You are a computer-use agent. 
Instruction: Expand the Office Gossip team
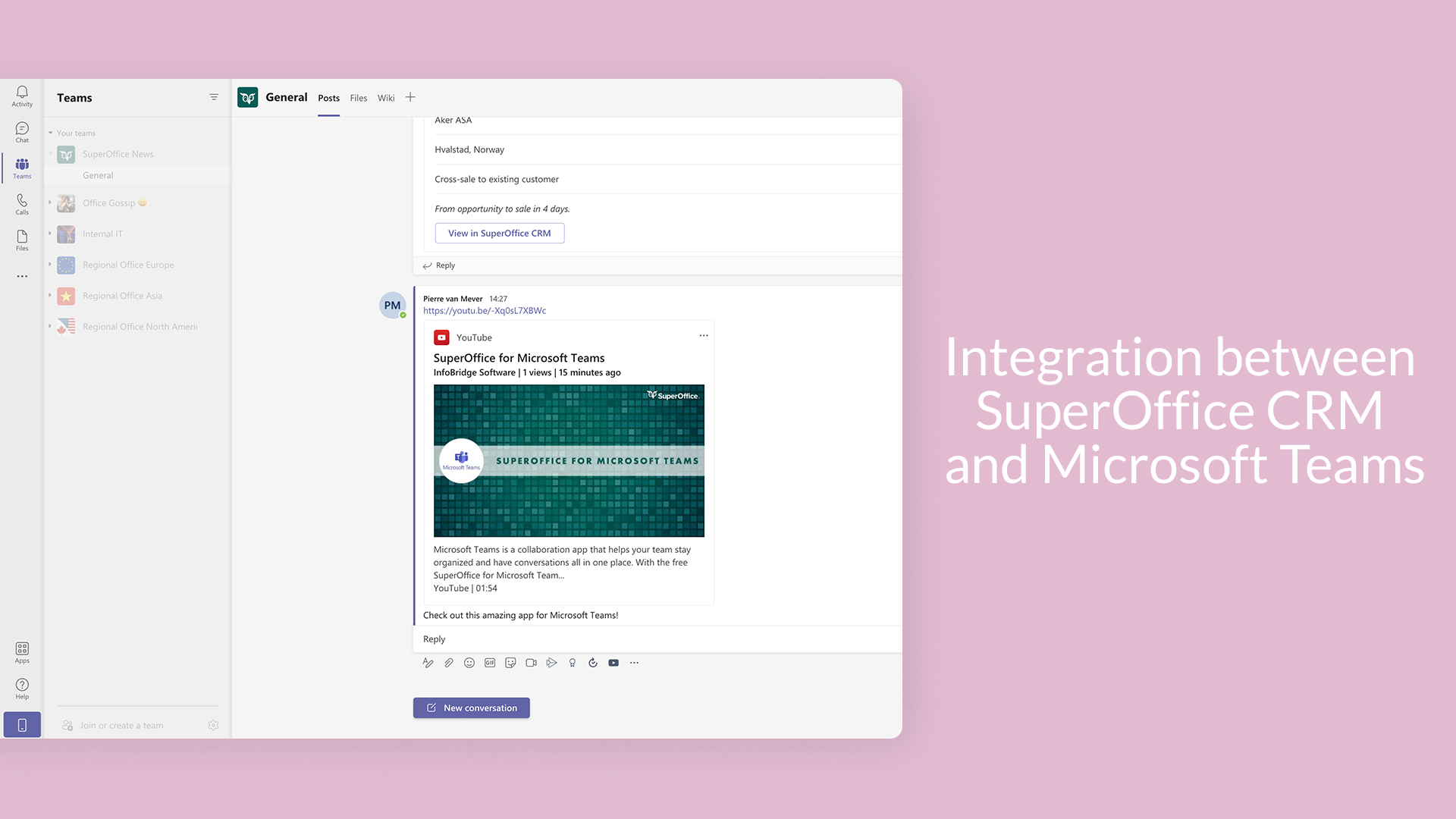(50, 202)
